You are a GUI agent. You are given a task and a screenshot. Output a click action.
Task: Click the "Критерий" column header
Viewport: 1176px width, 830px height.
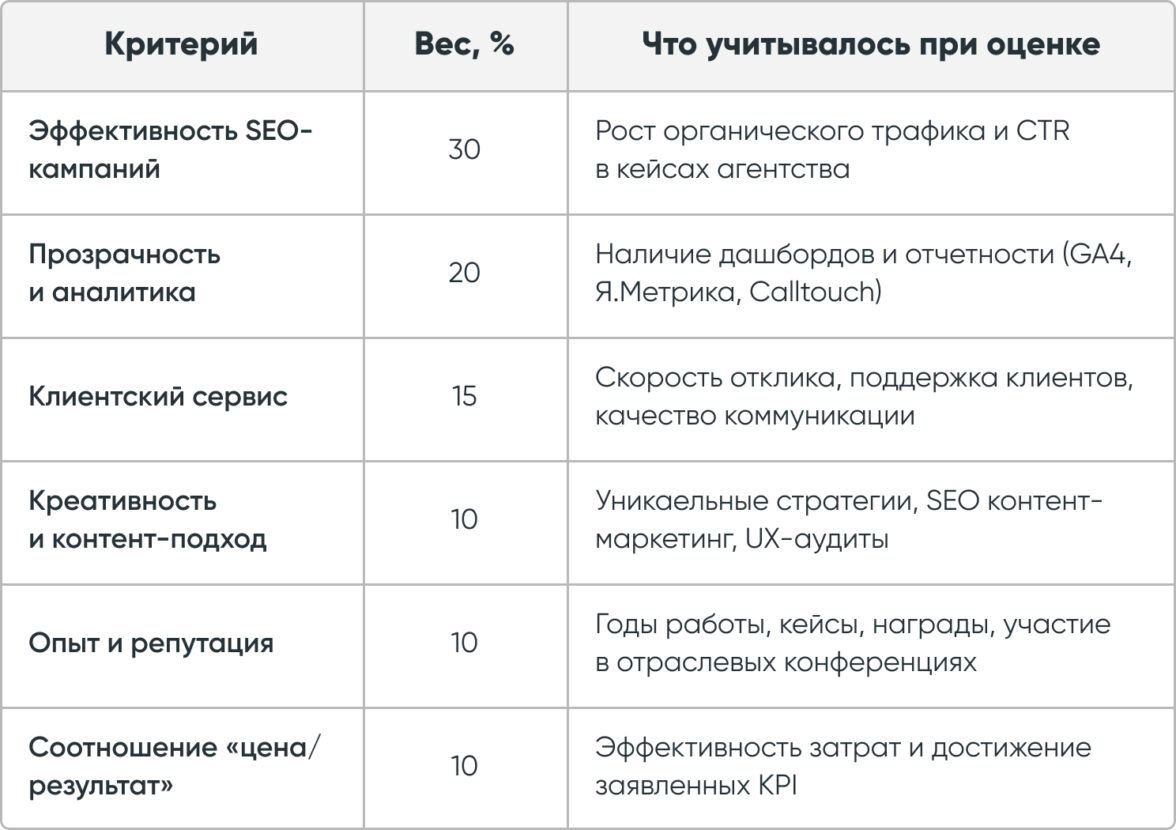181,45
